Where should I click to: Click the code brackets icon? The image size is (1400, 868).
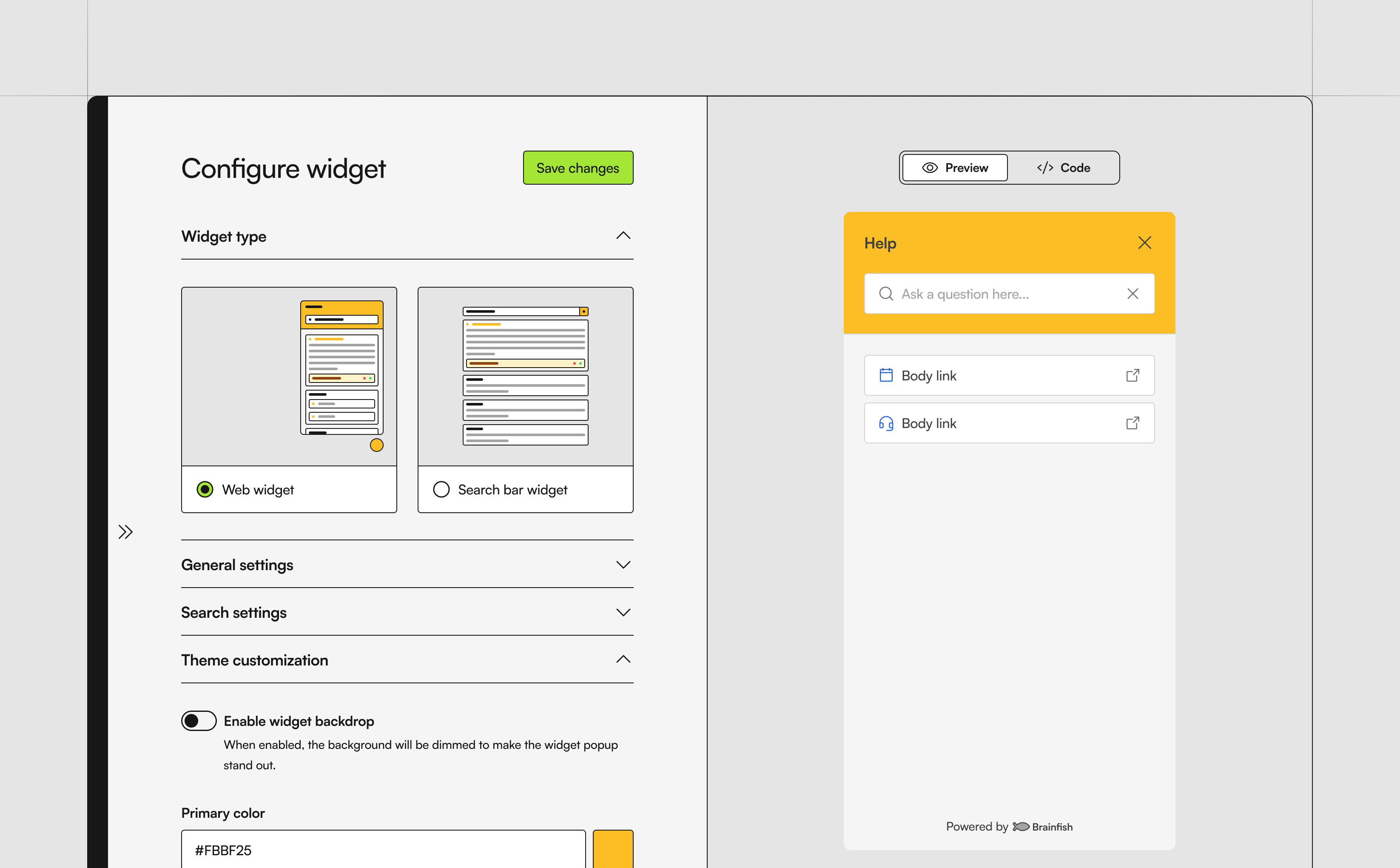click(1045, 168)
